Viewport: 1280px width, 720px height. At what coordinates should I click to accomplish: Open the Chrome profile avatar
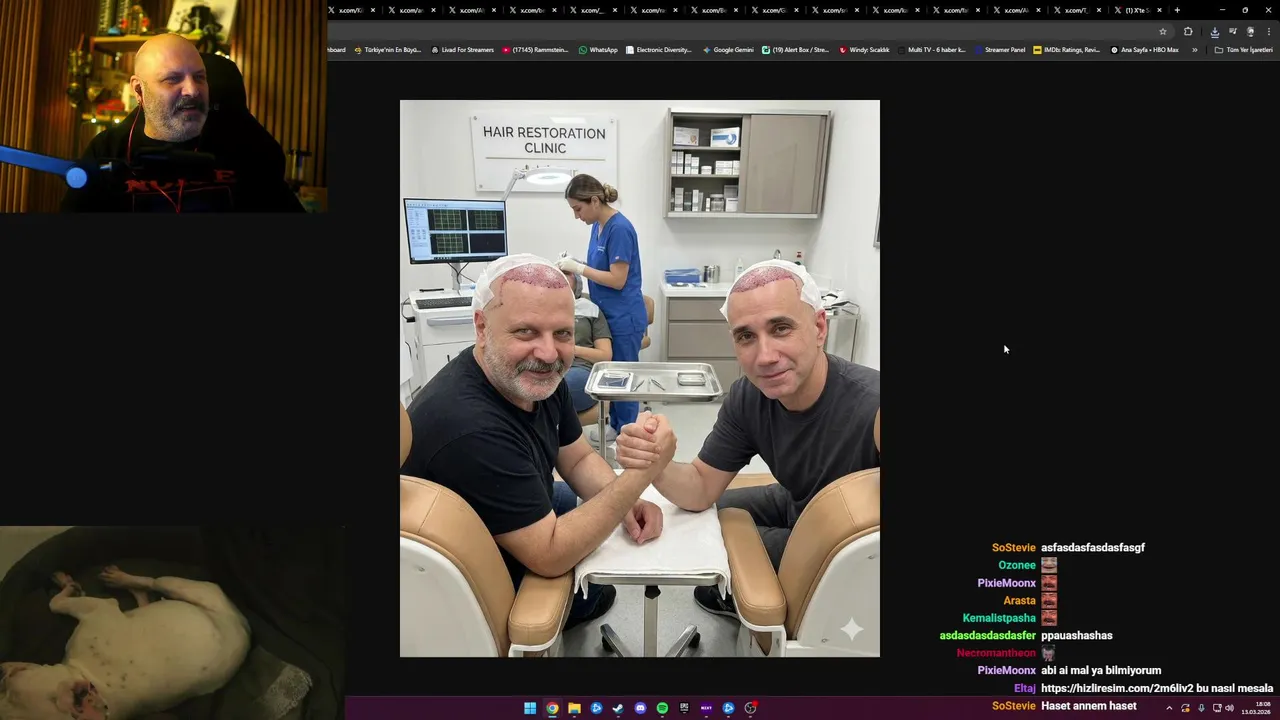1250,31
